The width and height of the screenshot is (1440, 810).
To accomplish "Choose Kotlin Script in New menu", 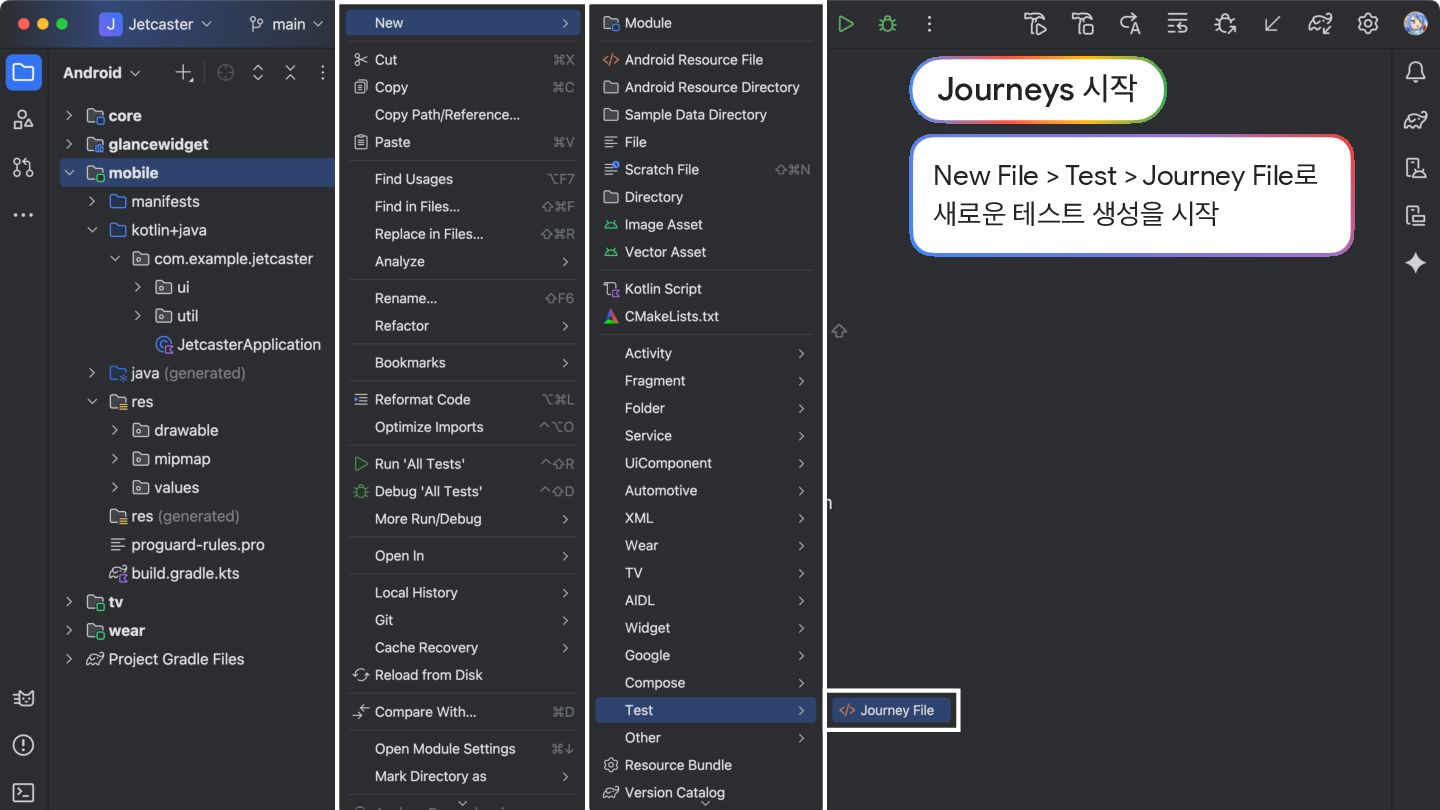I will (706, 289).
